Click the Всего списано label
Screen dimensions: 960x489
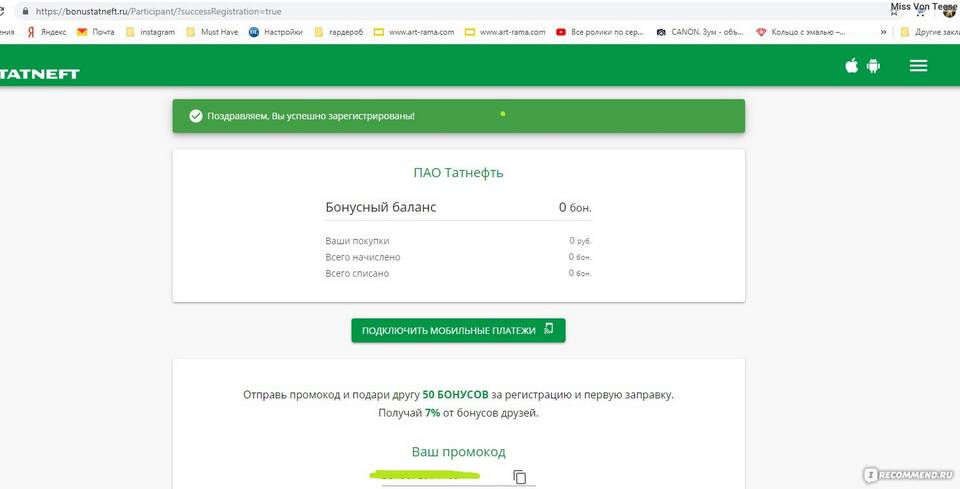point(357,274)
